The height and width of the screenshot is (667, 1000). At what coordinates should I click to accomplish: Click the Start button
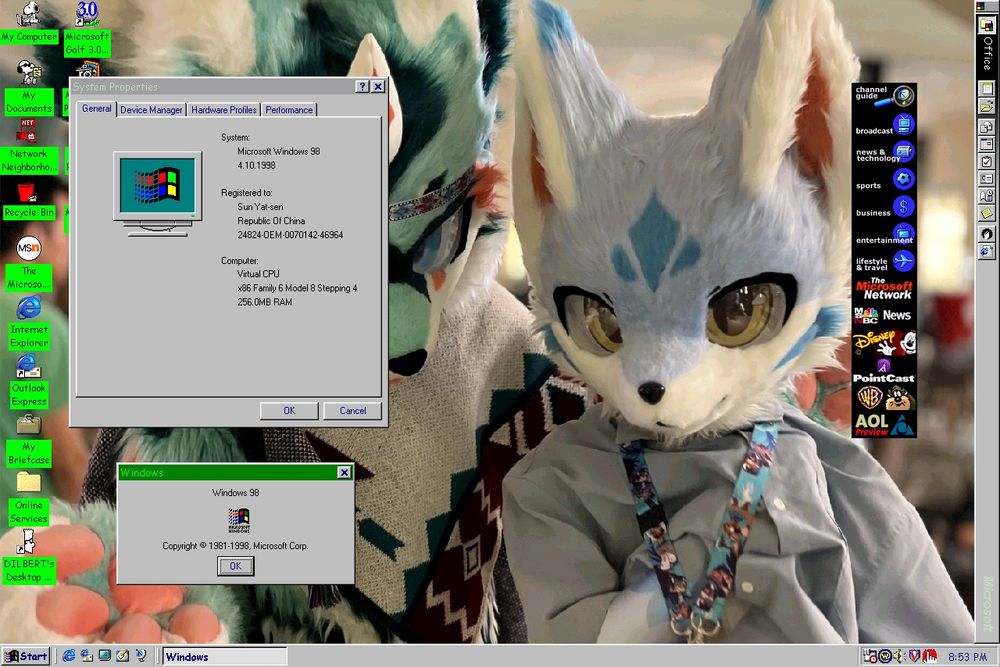(26, 656)
